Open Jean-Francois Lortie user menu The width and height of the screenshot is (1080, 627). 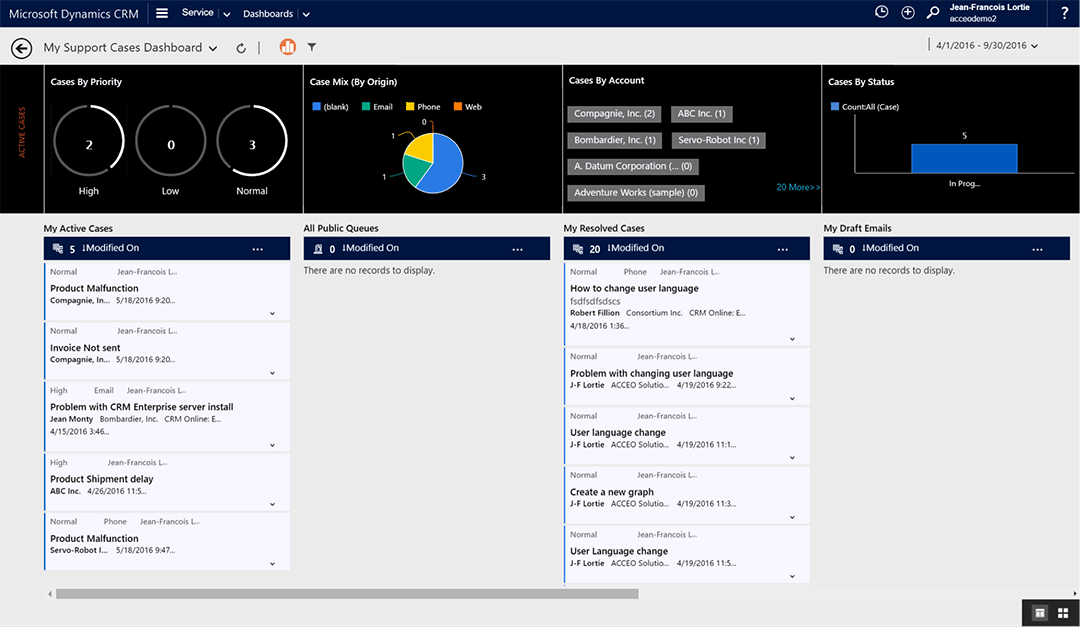(x=990, y=12)
